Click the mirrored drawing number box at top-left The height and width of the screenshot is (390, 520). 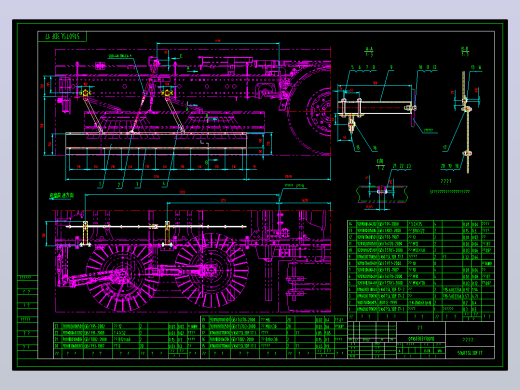pos(62,36)
